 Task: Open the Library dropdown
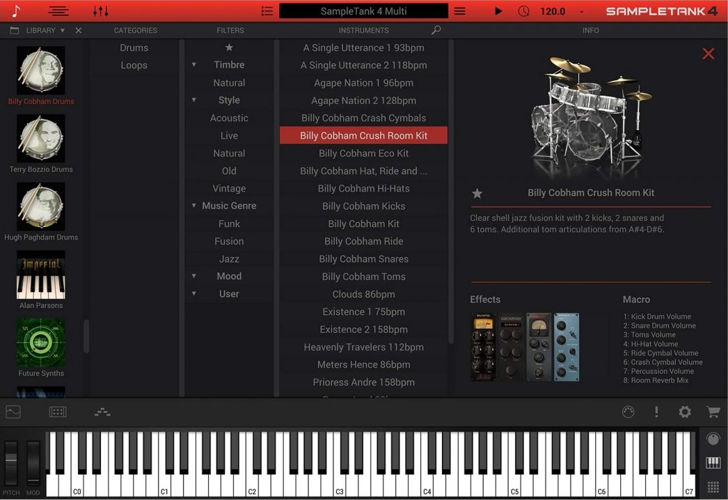pyautogui.click(x=61, y=31)
